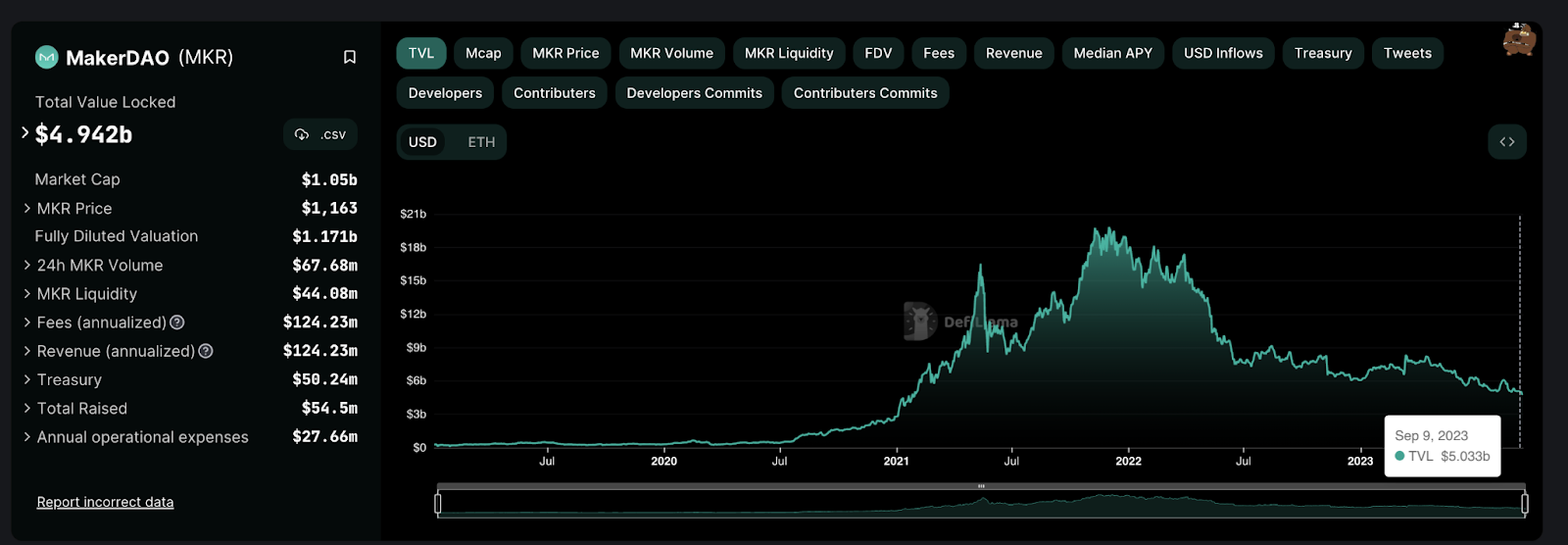This screenshot has width=1568, height=545.
Task: Click the info icon beside Fees (annualized)
Action: coord(177,322)
